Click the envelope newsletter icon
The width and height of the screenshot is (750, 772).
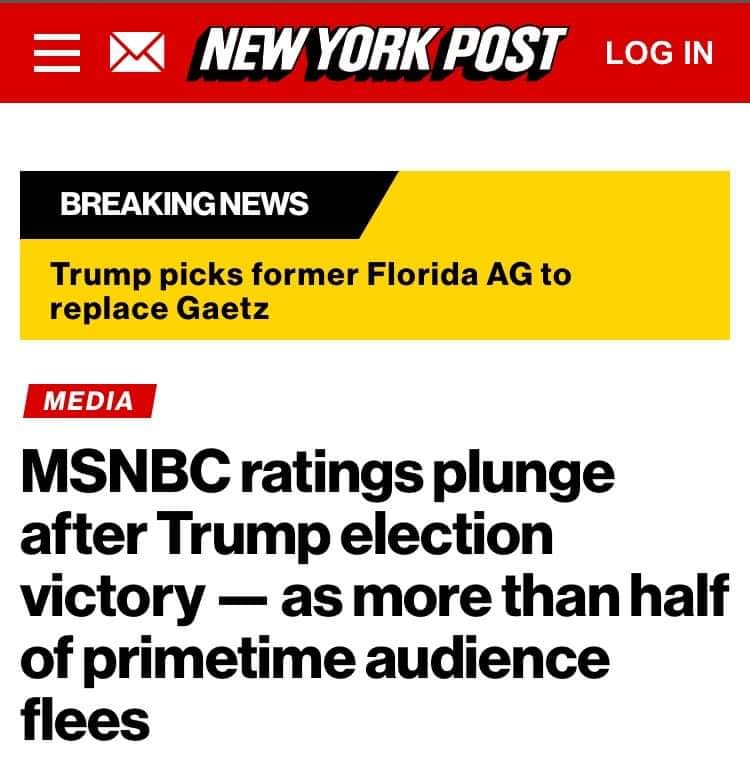(x=135, y=52)
